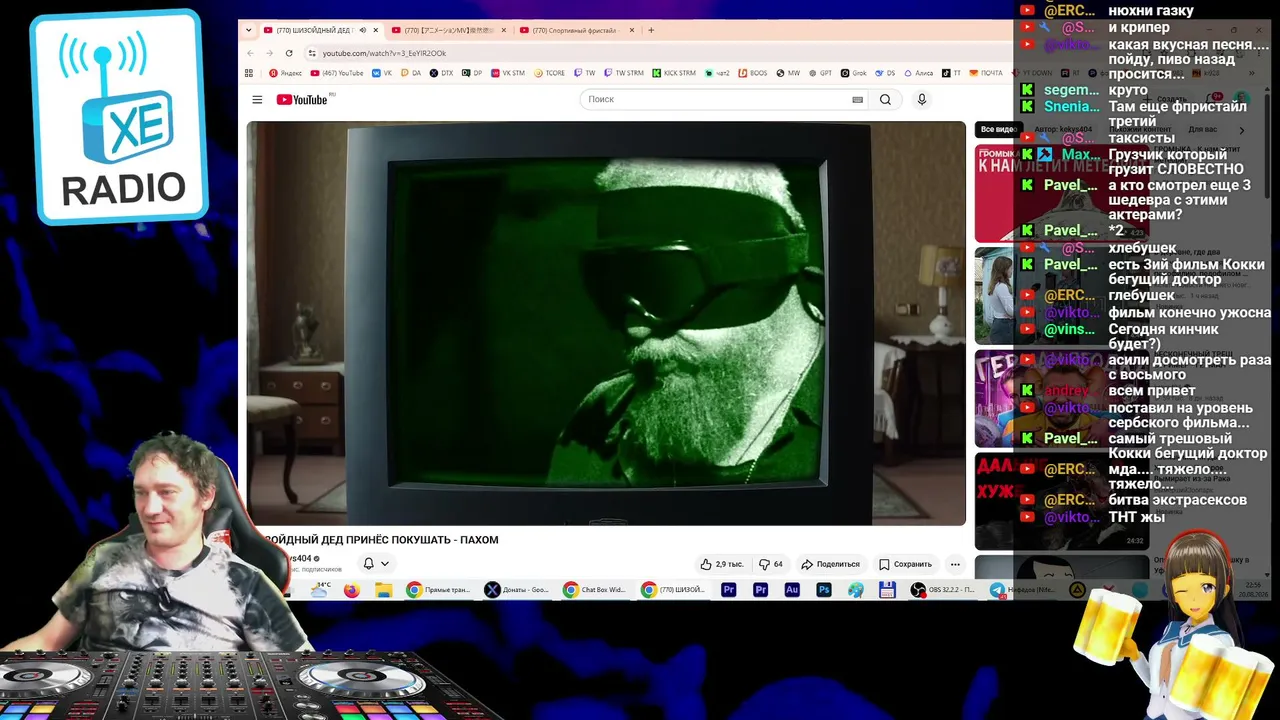Screen dimensions: 1280x720
Task: Expand the Chrome tab search dropdown
Action: click(248, 30)
